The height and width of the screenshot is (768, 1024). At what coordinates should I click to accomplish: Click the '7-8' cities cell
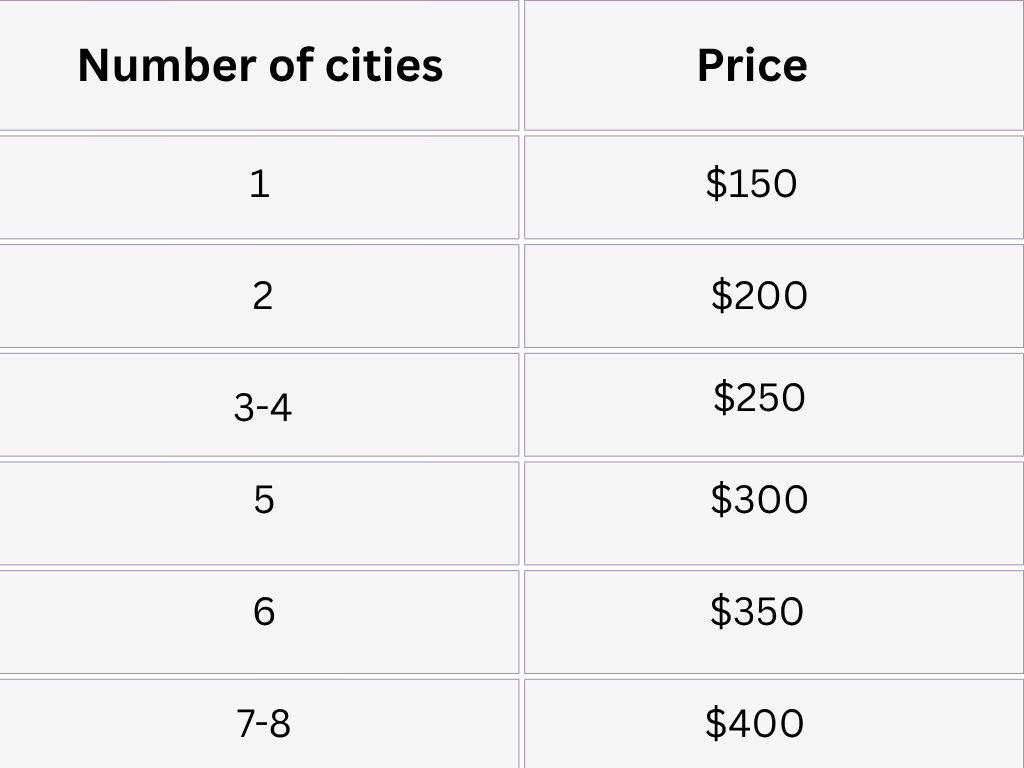[x=263, y=723]
